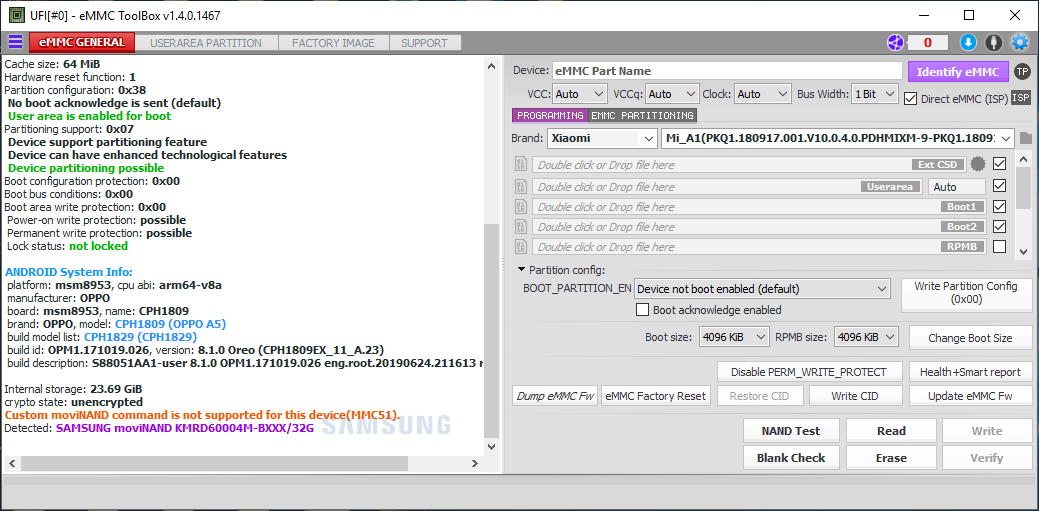Toggle Direct eMMC (ISP) checkbox

point(910,98)
